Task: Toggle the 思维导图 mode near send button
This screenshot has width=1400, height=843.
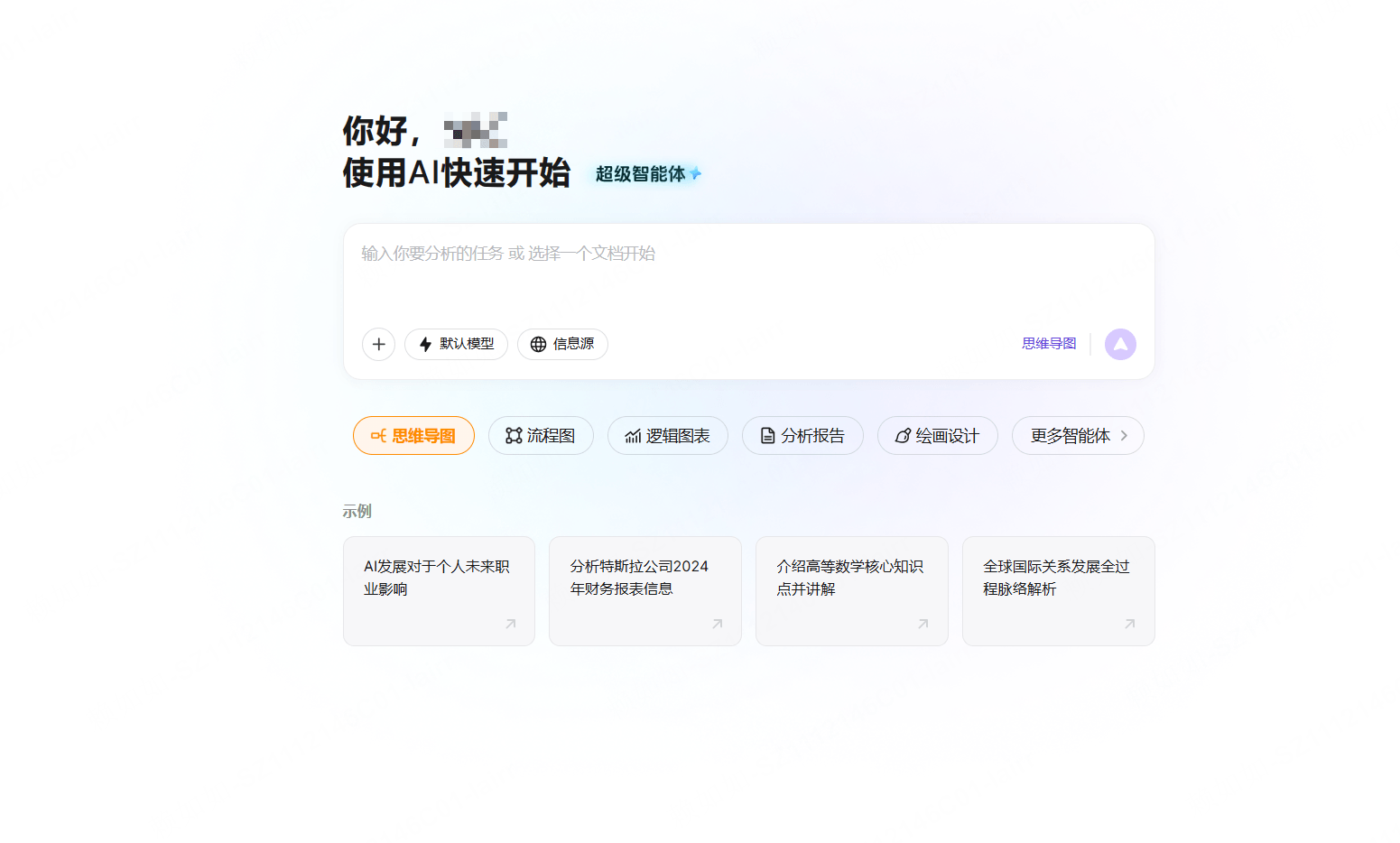Action: (1048, 343)
